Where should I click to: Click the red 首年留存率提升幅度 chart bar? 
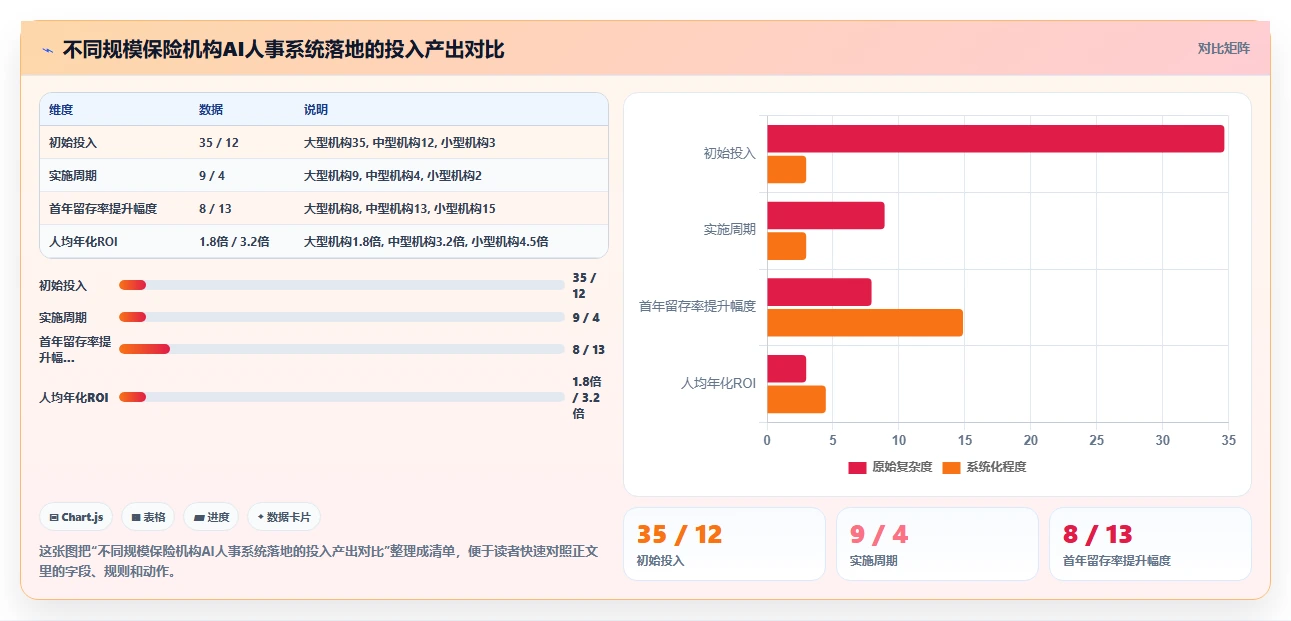819,292
